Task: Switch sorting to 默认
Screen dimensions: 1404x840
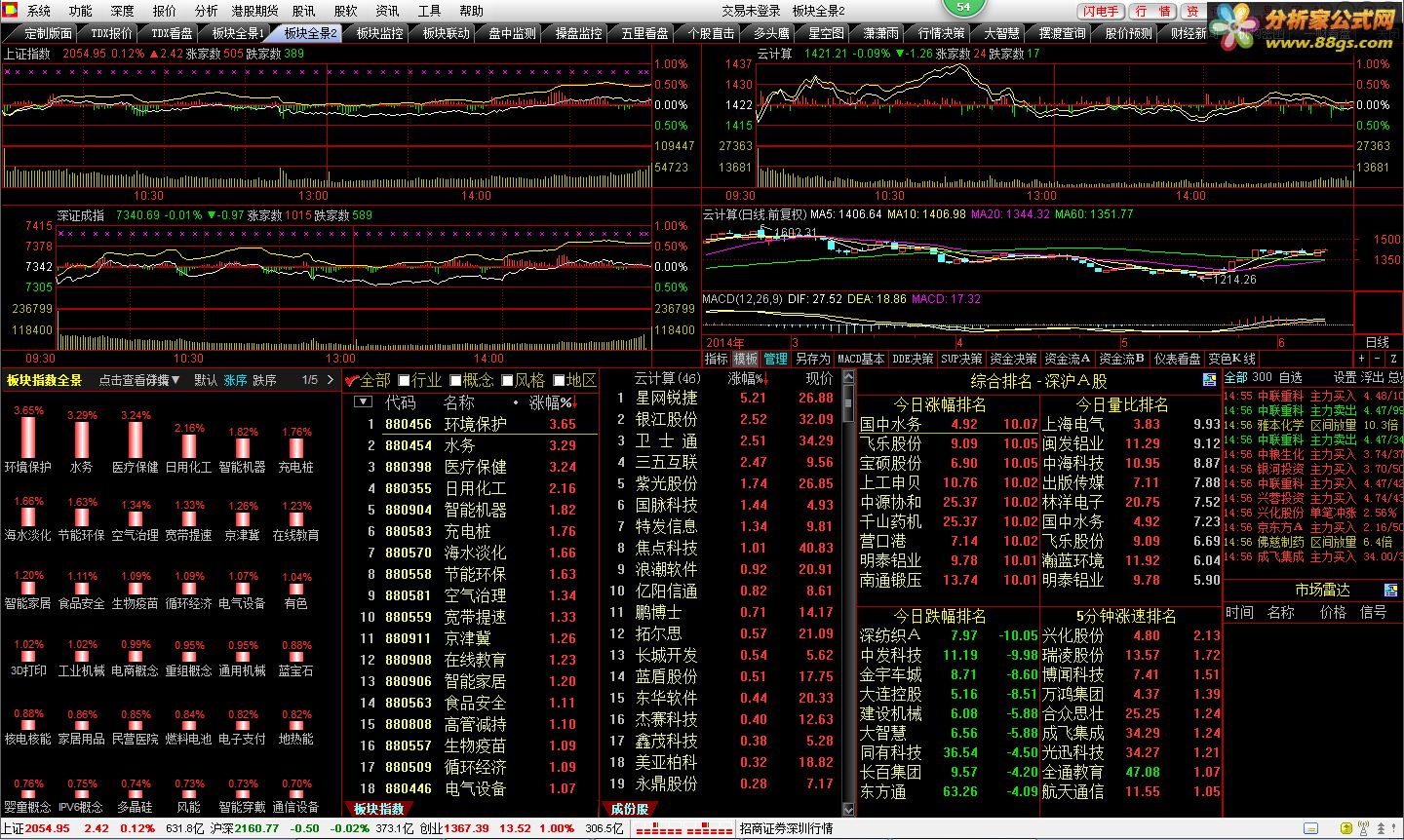Action: (206, 380)
